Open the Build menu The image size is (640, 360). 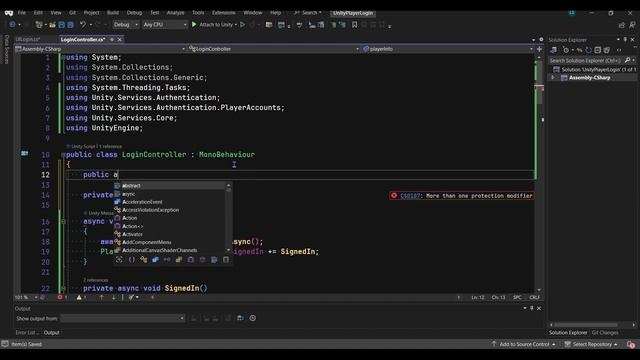click(x=113, y=13)
